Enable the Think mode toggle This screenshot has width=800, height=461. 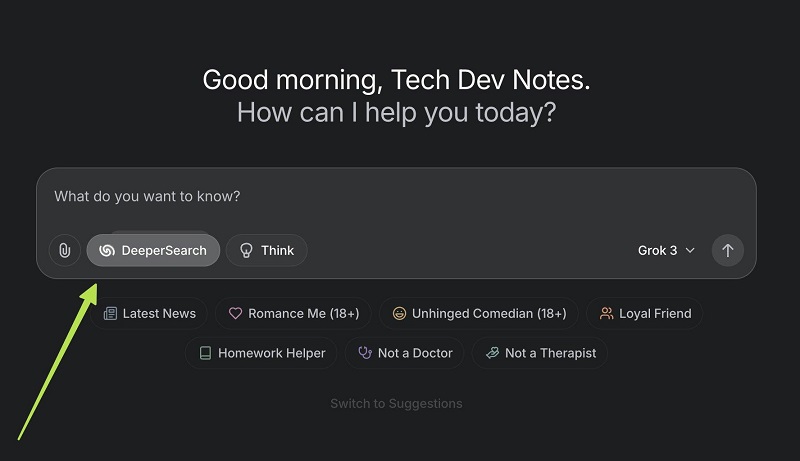pos(267,250)
